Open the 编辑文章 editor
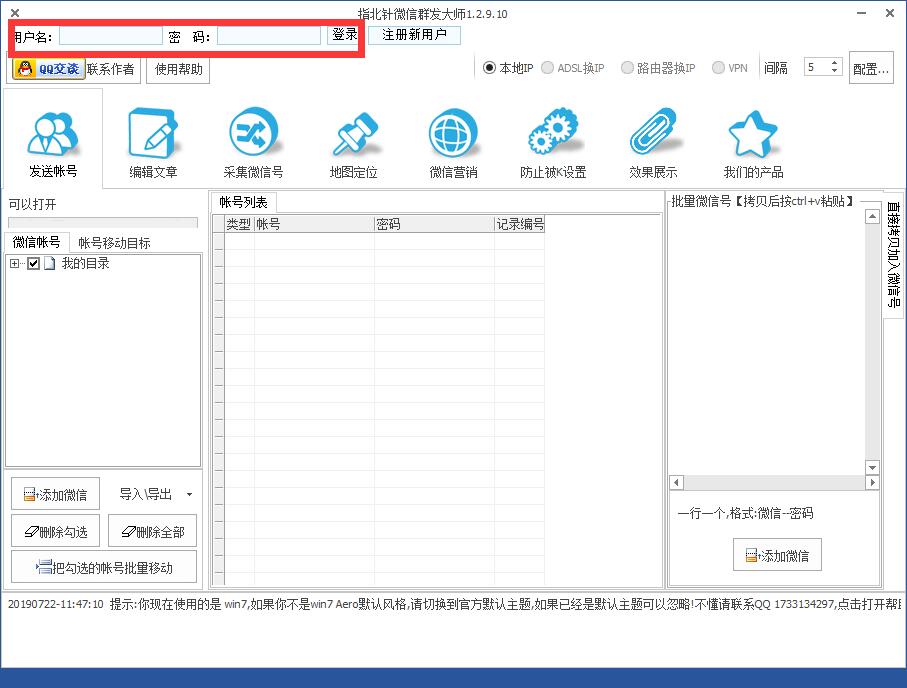 point(153,142)
